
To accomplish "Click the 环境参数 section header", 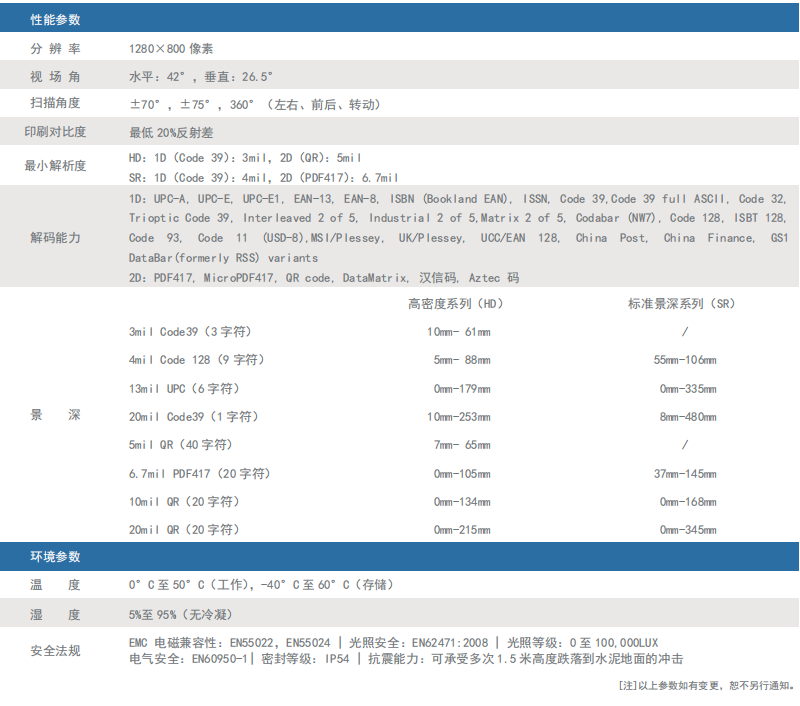I will point(399,557).
